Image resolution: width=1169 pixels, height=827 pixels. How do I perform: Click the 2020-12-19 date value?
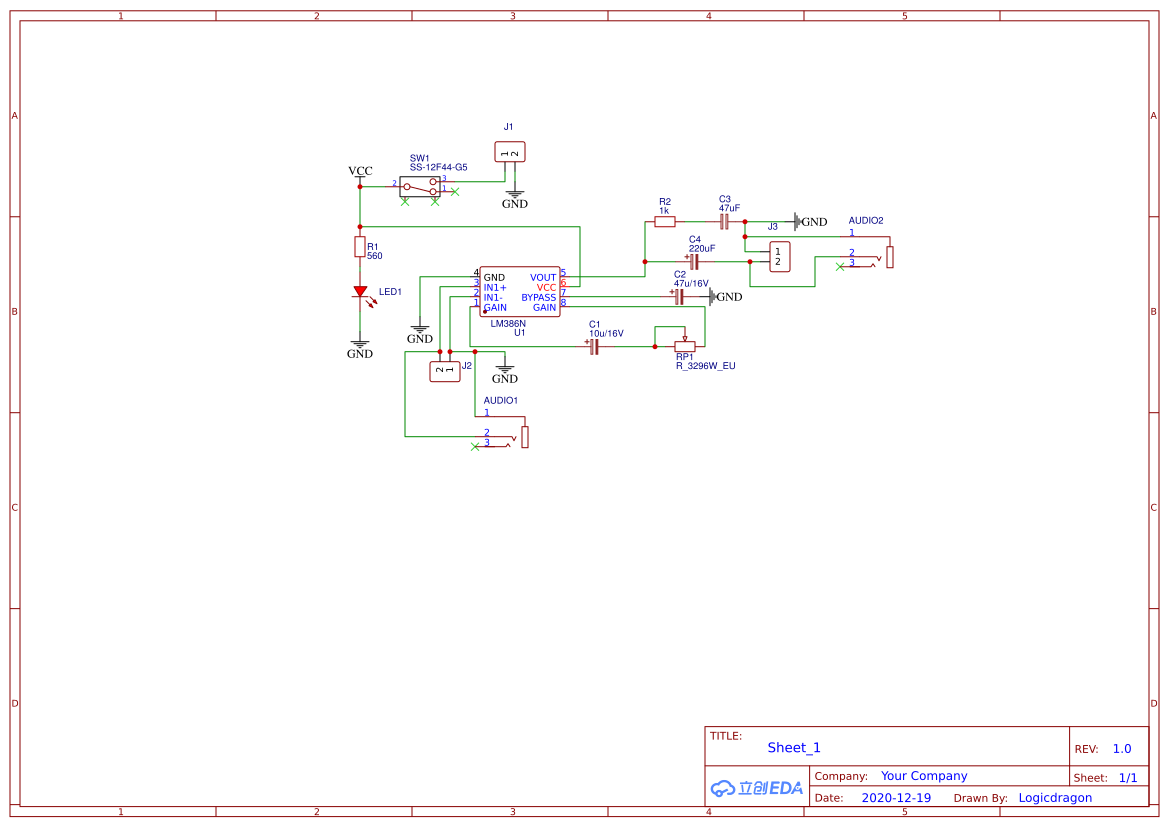click(x=896, y=797)
